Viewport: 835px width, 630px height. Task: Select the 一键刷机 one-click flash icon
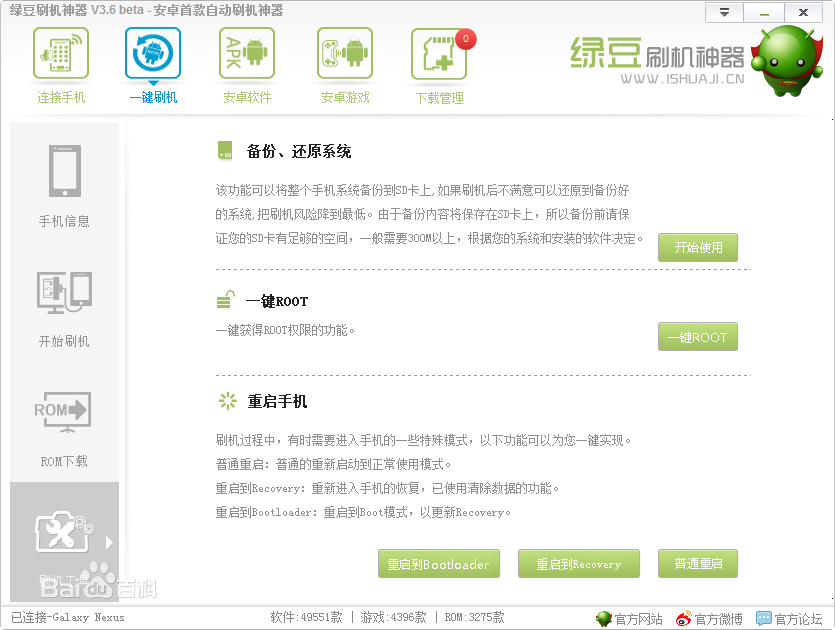153,54
